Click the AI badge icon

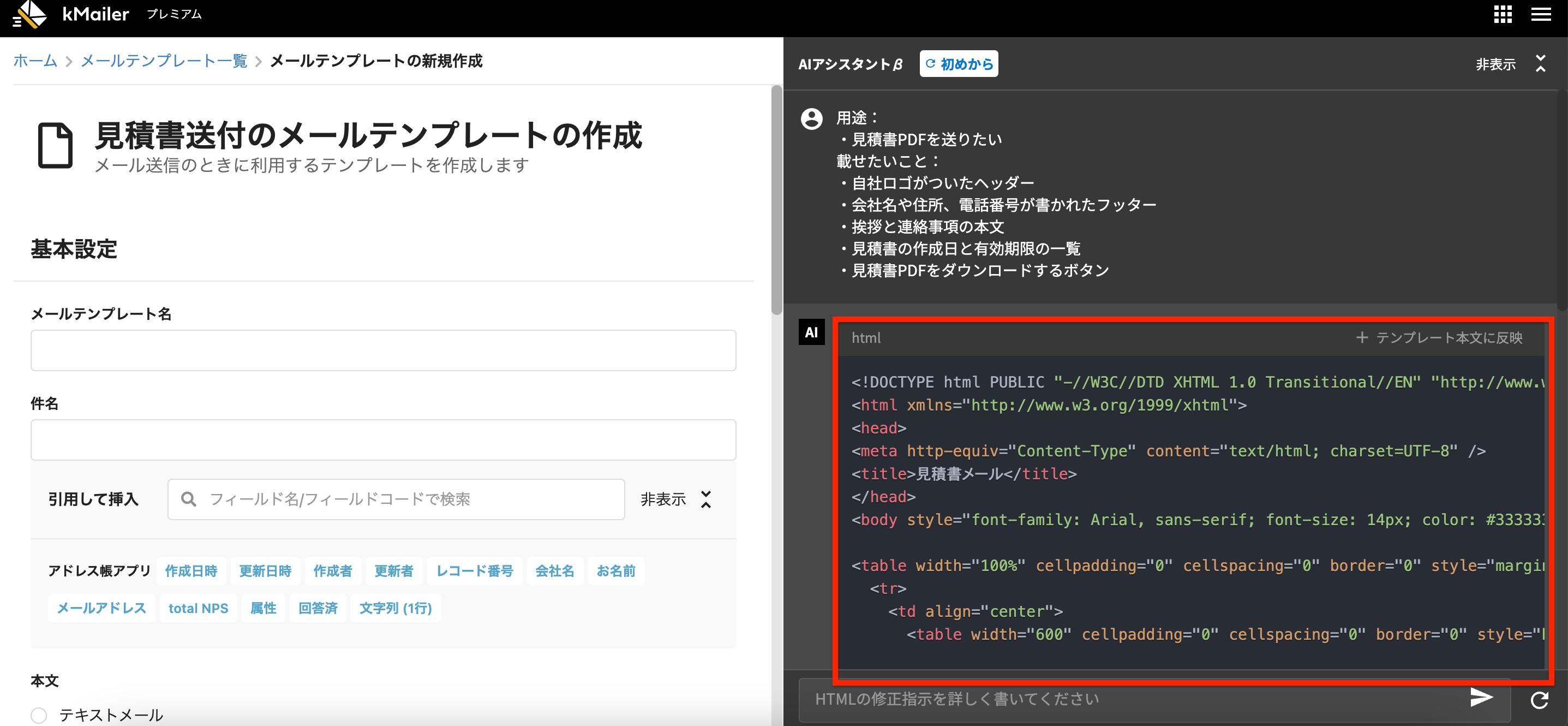click(811, 332)
